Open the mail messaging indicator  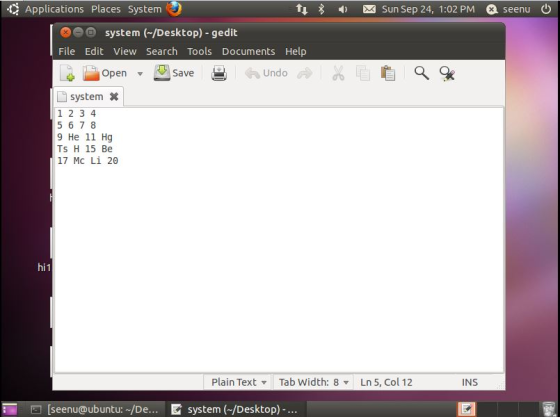[369, 9]
